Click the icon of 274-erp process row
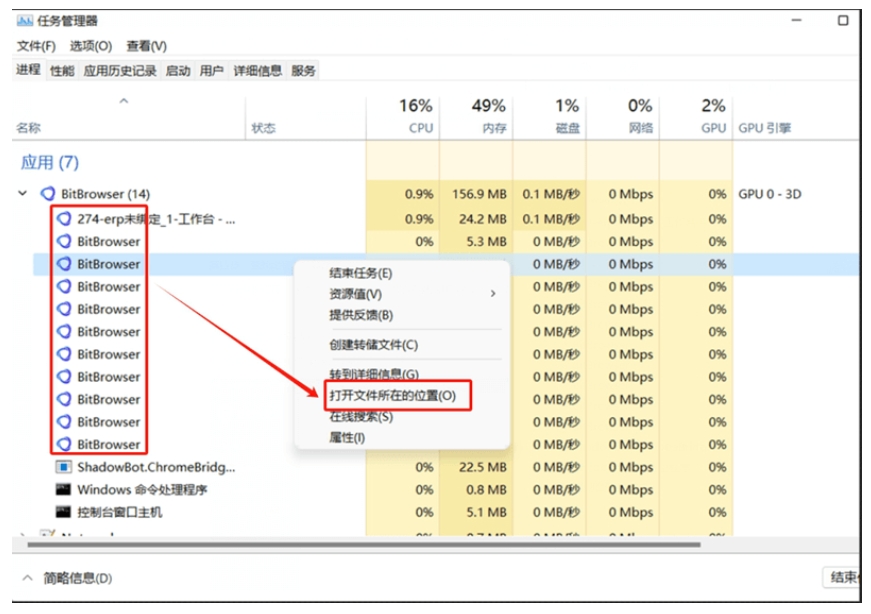The height and width of the screenshot is (614, 871). tap(64, 219)
